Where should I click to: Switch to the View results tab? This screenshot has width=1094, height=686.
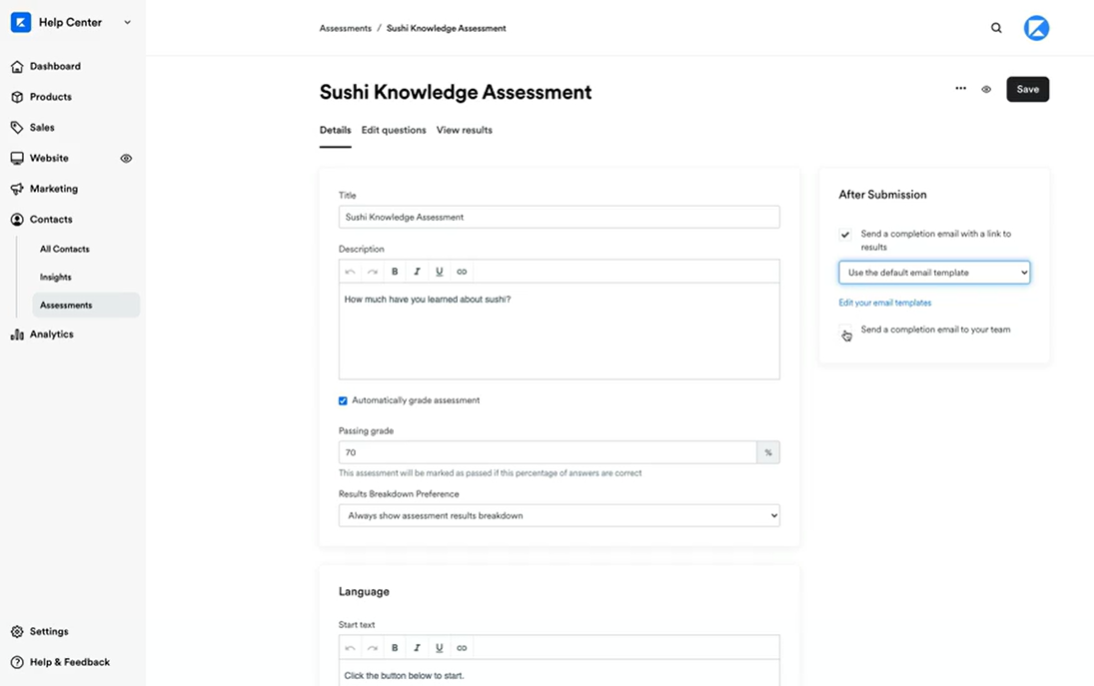(x=464, y=130)
